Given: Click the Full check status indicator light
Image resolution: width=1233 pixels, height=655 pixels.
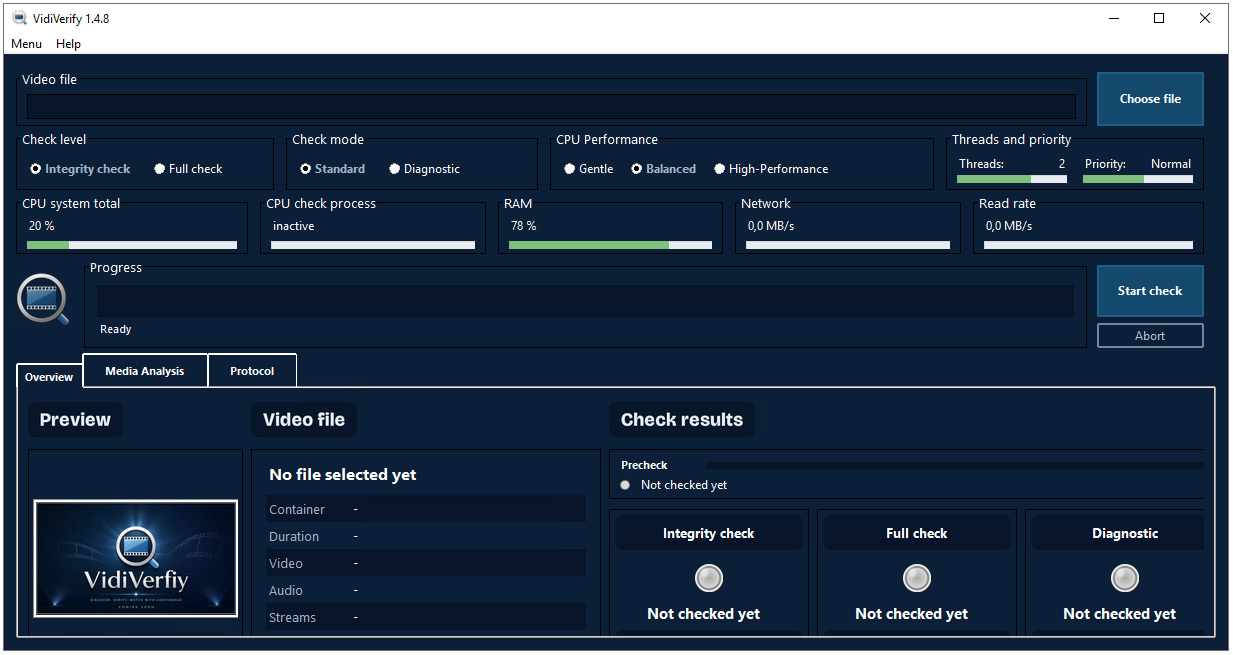Looking at the screenshot, I should coord(916,578).
